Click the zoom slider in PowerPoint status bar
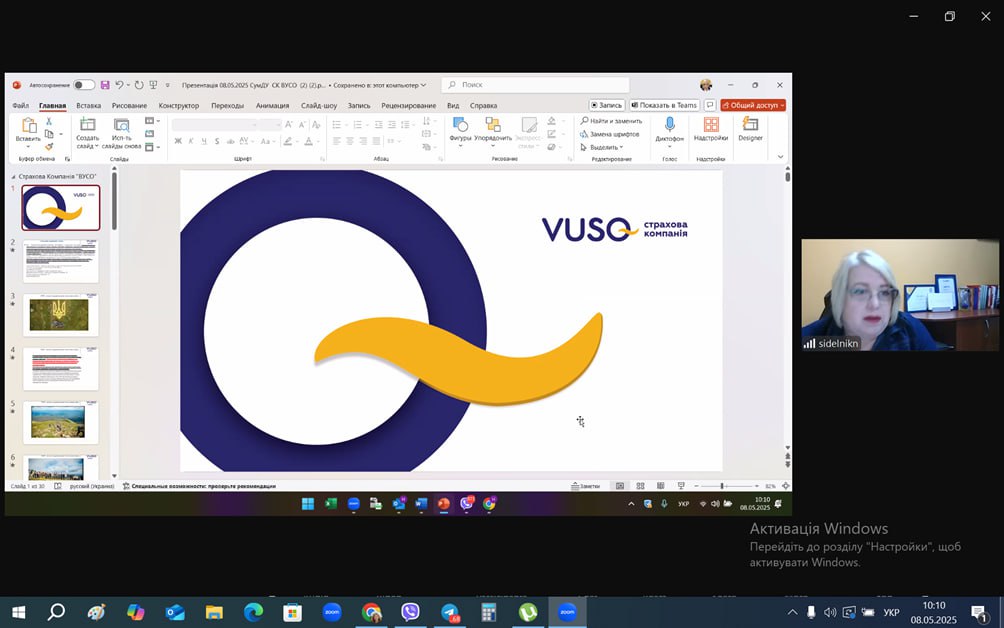The width and height of the screenshot is (1004, 628). [726, 486]
